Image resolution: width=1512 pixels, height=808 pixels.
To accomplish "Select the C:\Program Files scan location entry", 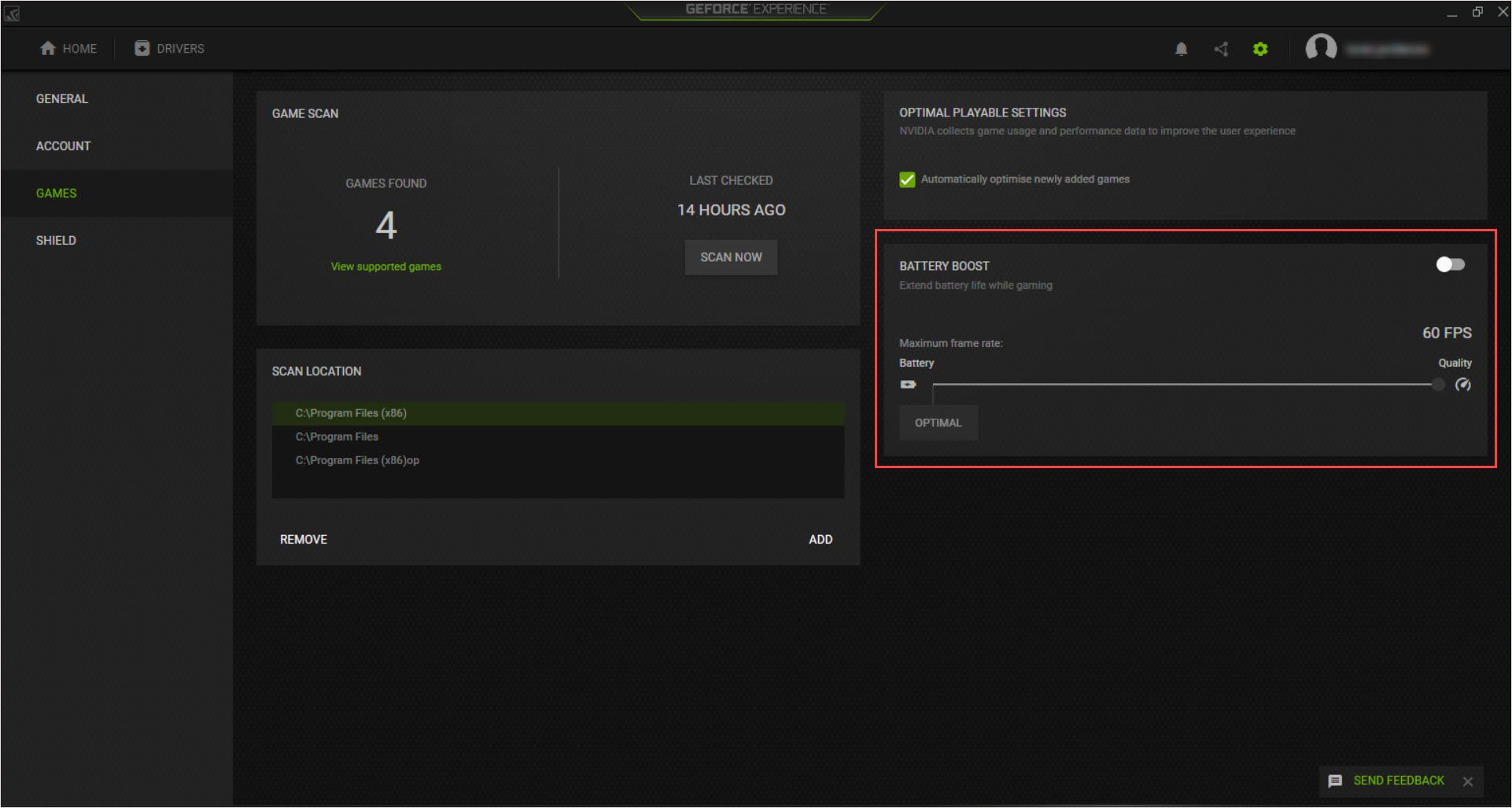I will pos(337,436).
